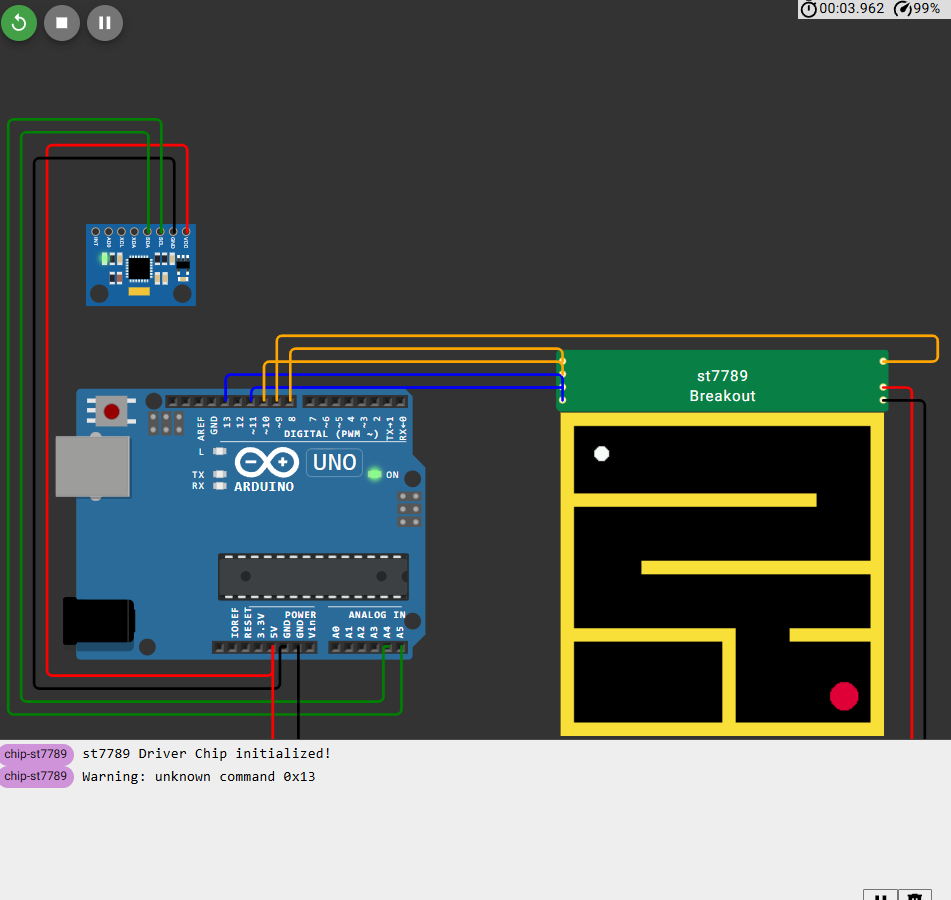
Task: Select the 'Warning: unknown command 0x13' log line
Action: (x=199, y=777)
